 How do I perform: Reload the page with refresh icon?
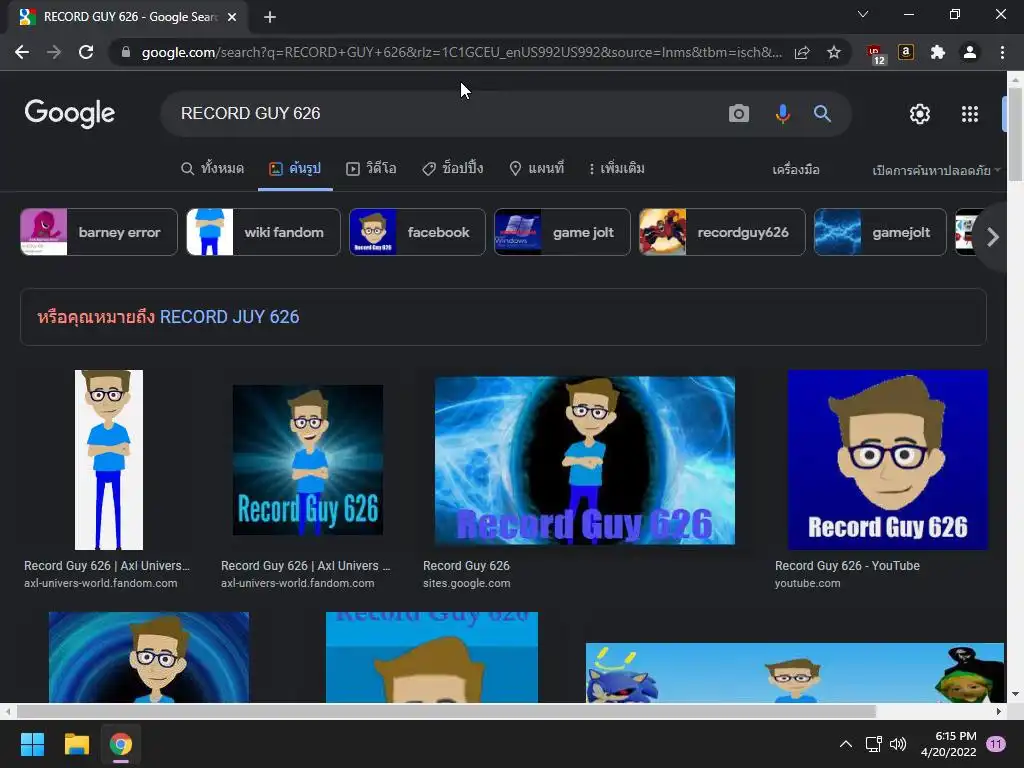pyautogui.click(x=86, y=52)
